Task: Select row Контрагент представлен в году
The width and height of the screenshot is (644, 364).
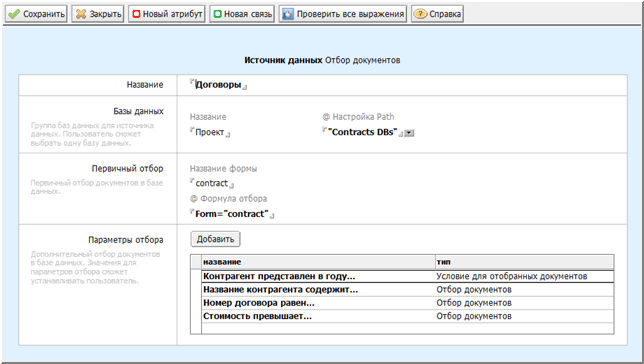Action: click(402, 276)
